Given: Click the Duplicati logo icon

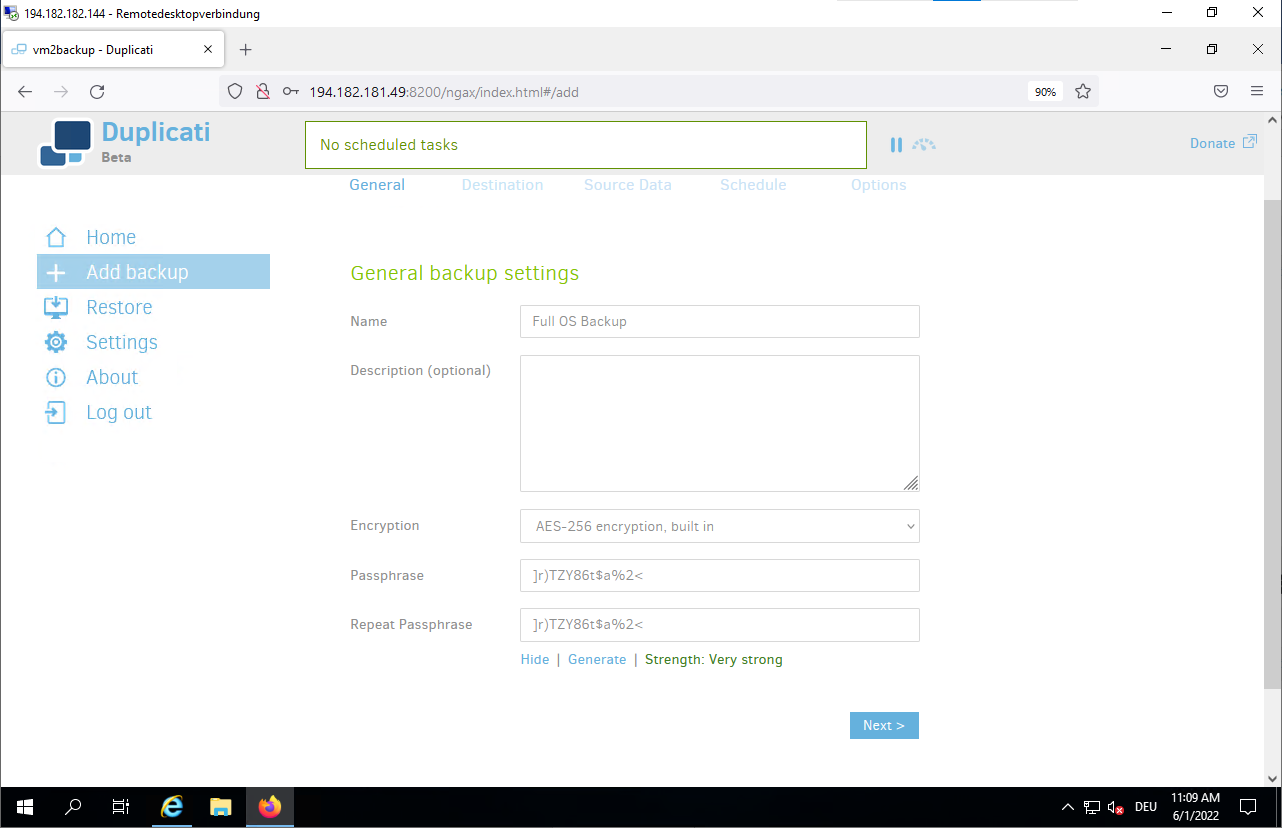Looking at the screenshot, I should click(66, 144).
